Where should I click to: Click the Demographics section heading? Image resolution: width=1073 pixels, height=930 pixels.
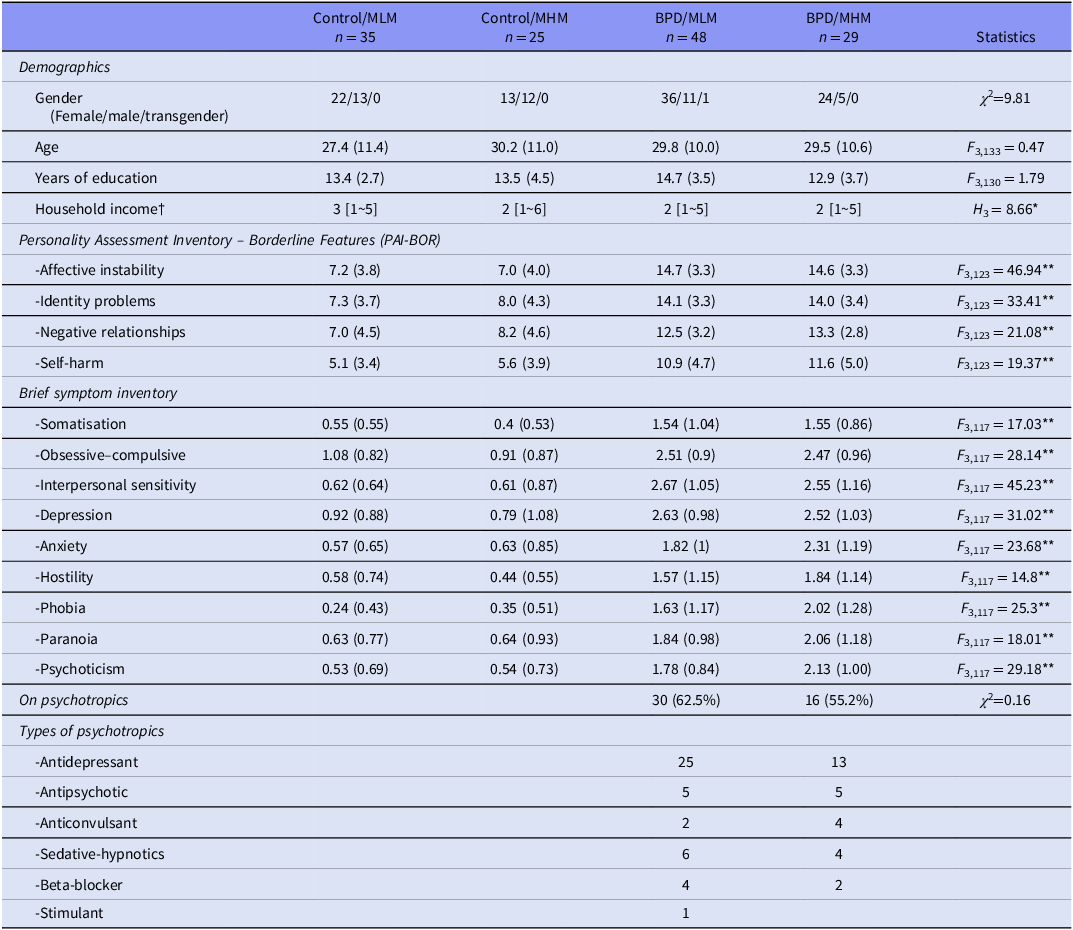click(x=64, y=67)
